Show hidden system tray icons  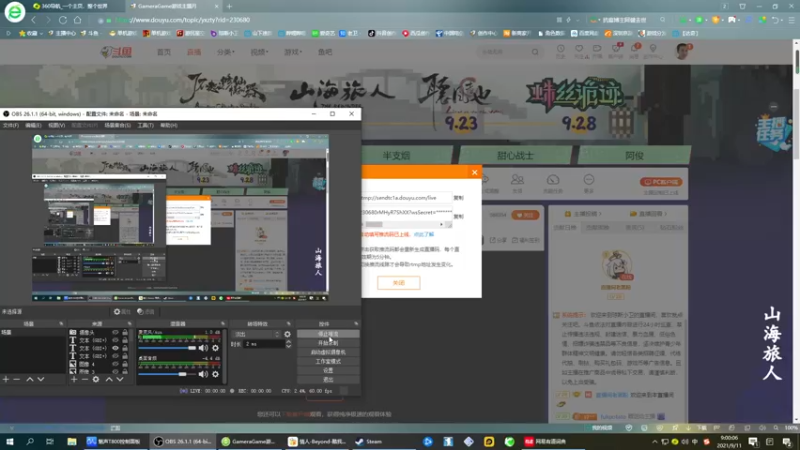click(655, 442)
